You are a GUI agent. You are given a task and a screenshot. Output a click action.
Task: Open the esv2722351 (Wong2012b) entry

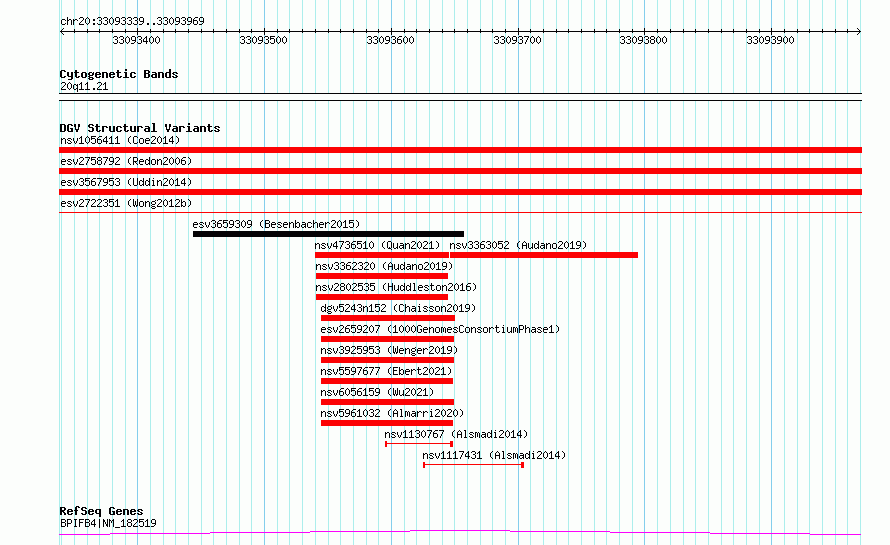pos(126,203)
